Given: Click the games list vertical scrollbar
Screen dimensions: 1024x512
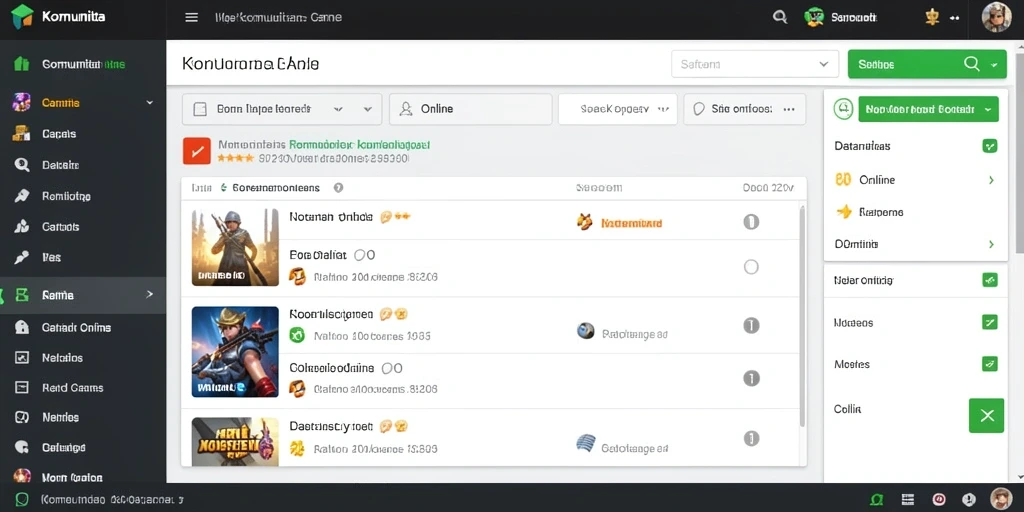Looking at the screenshot, I should pos(802,316).
